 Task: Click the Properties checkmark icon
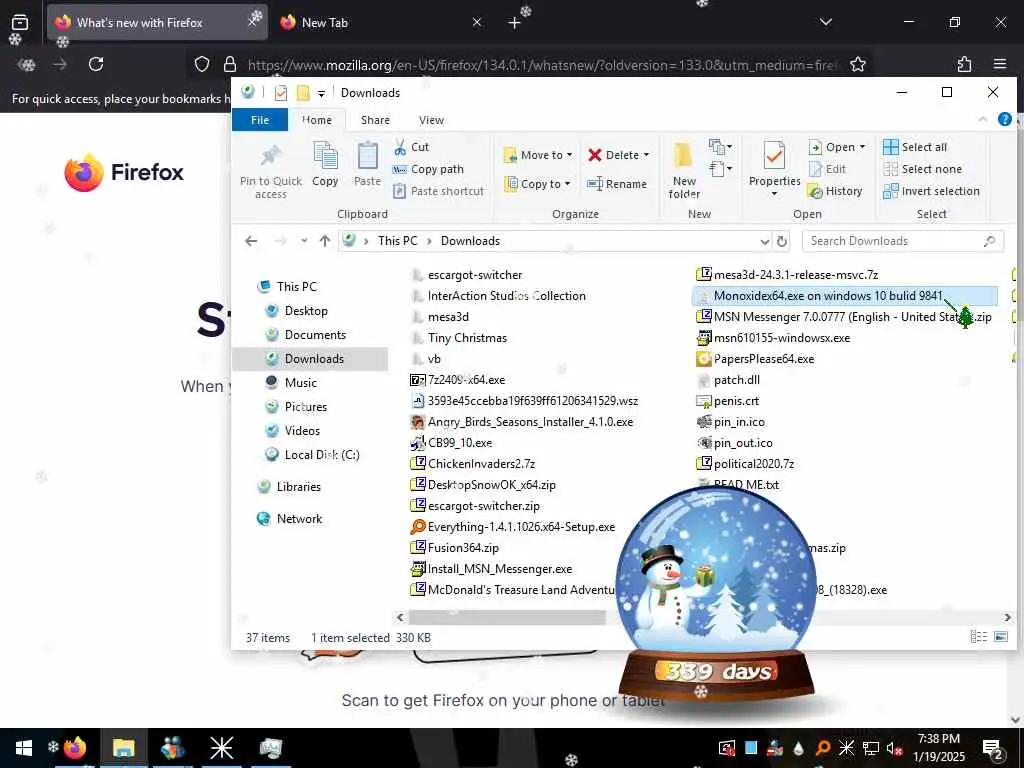click(x=774, y=156)
